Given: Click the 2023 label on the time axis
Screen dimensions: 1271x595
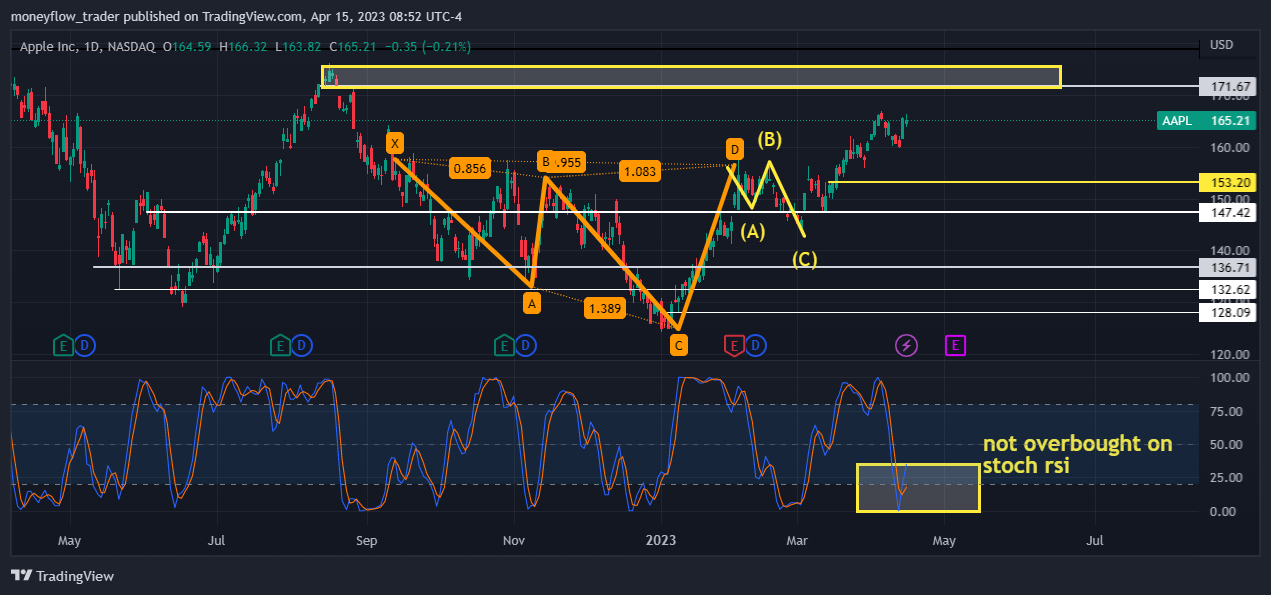Looking at the screenshot, I should click(661, 541).
